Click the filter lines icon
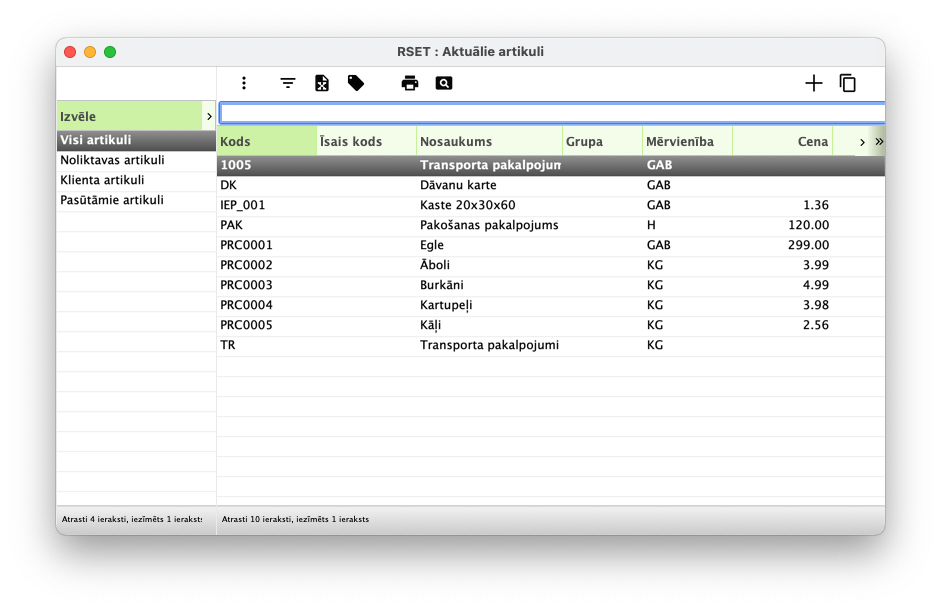 point(288,84)
